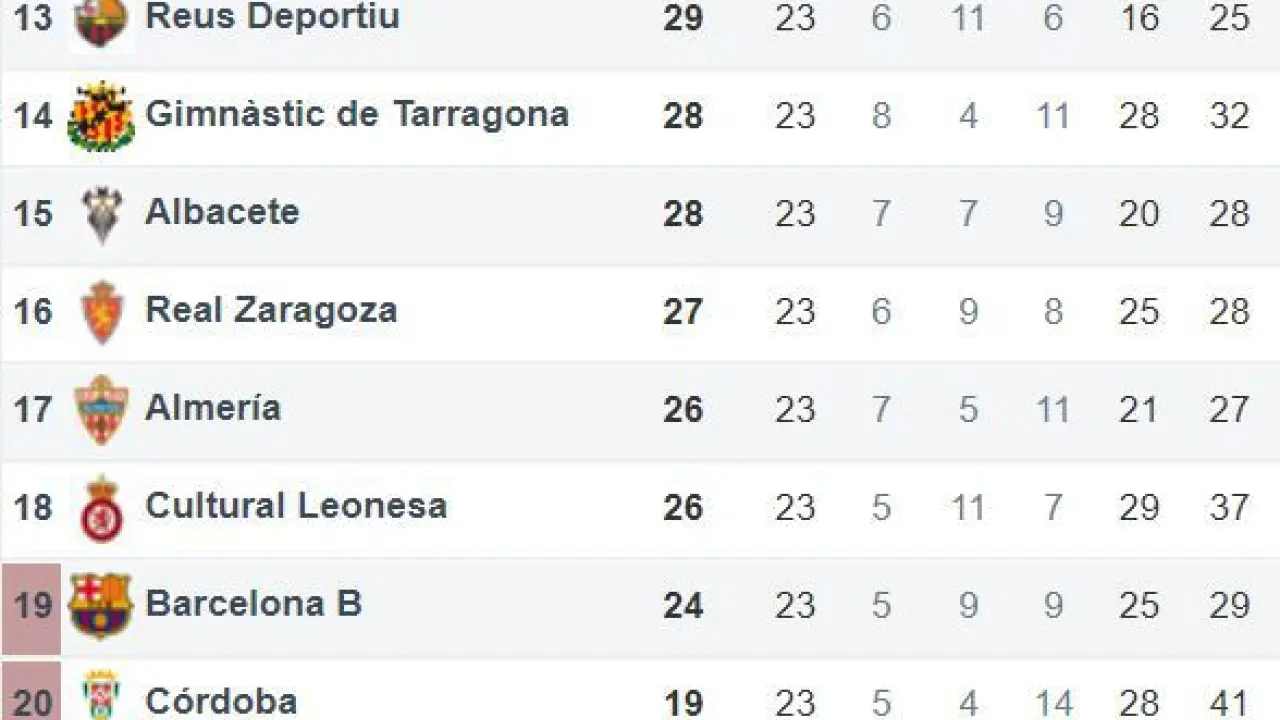Select the Albacete team name
Viewport: 1280px width, 720px height.
pyautogui.click(x=222, y=212)
